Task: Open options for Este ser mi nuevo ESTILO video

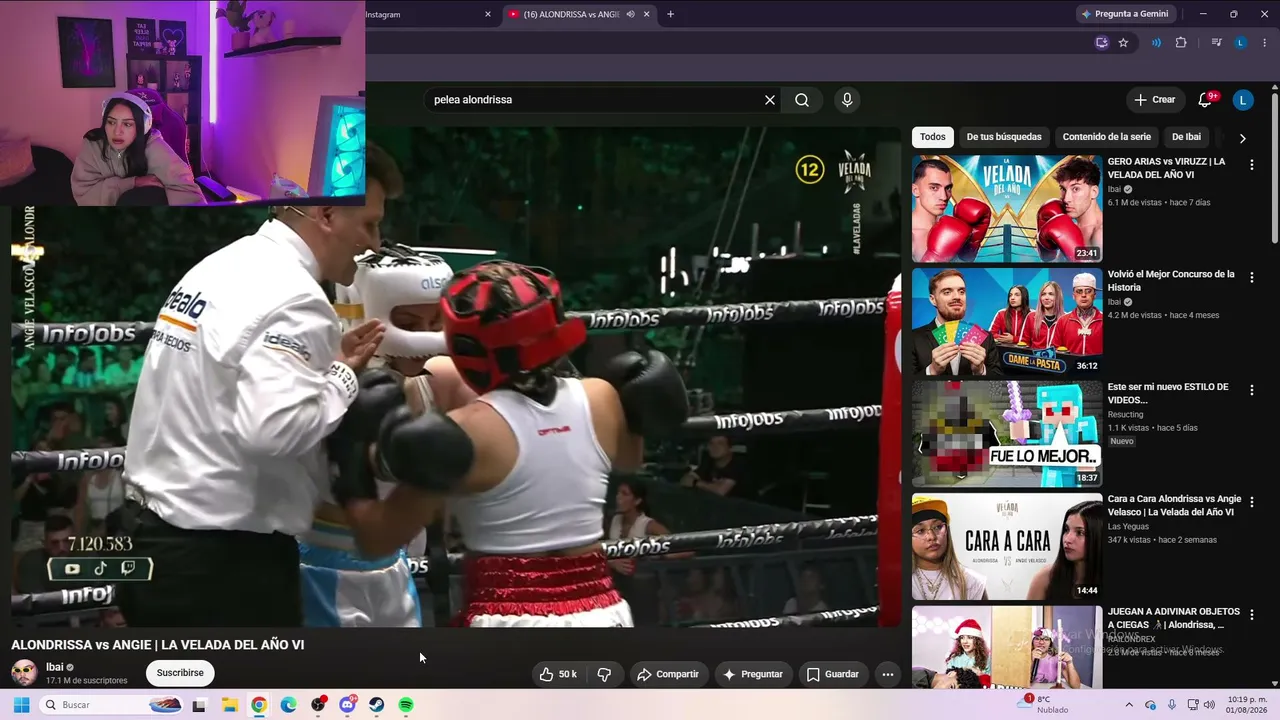Action: pyautogui.click(x=1251, y=391)
